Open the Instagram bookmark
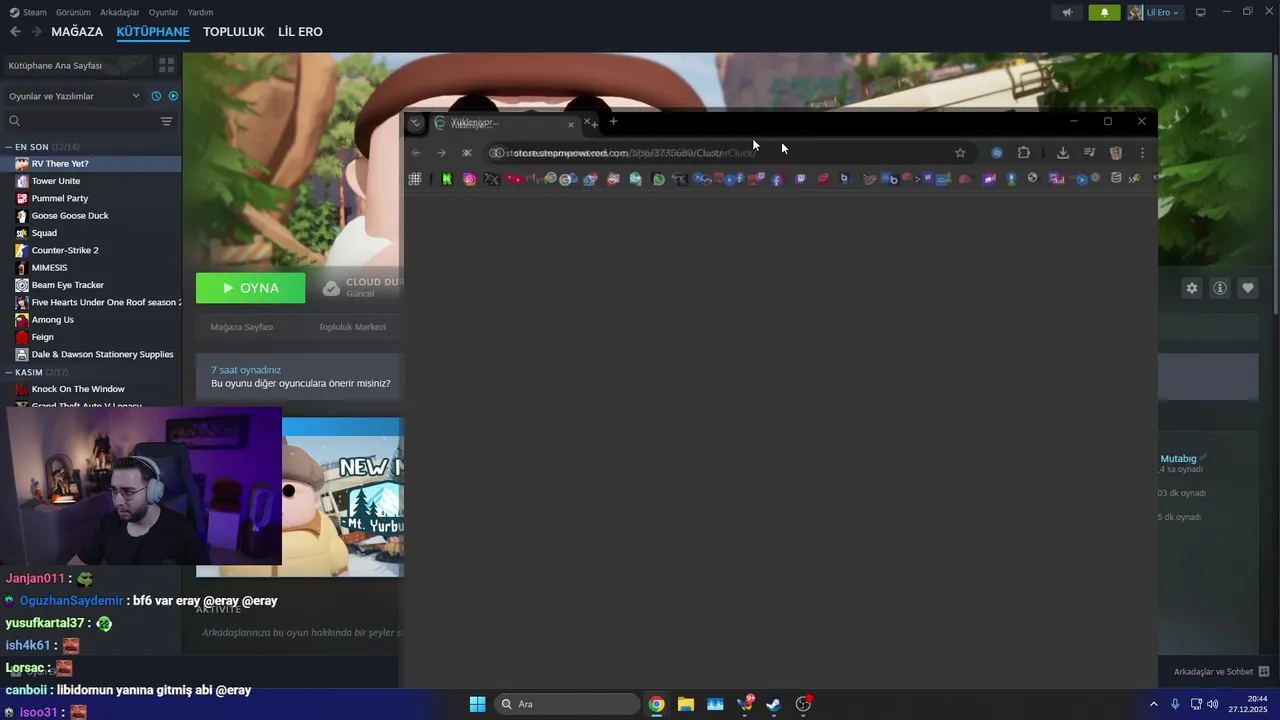The height and width of the screenshot is (720, 1280). tap(470, 179)
